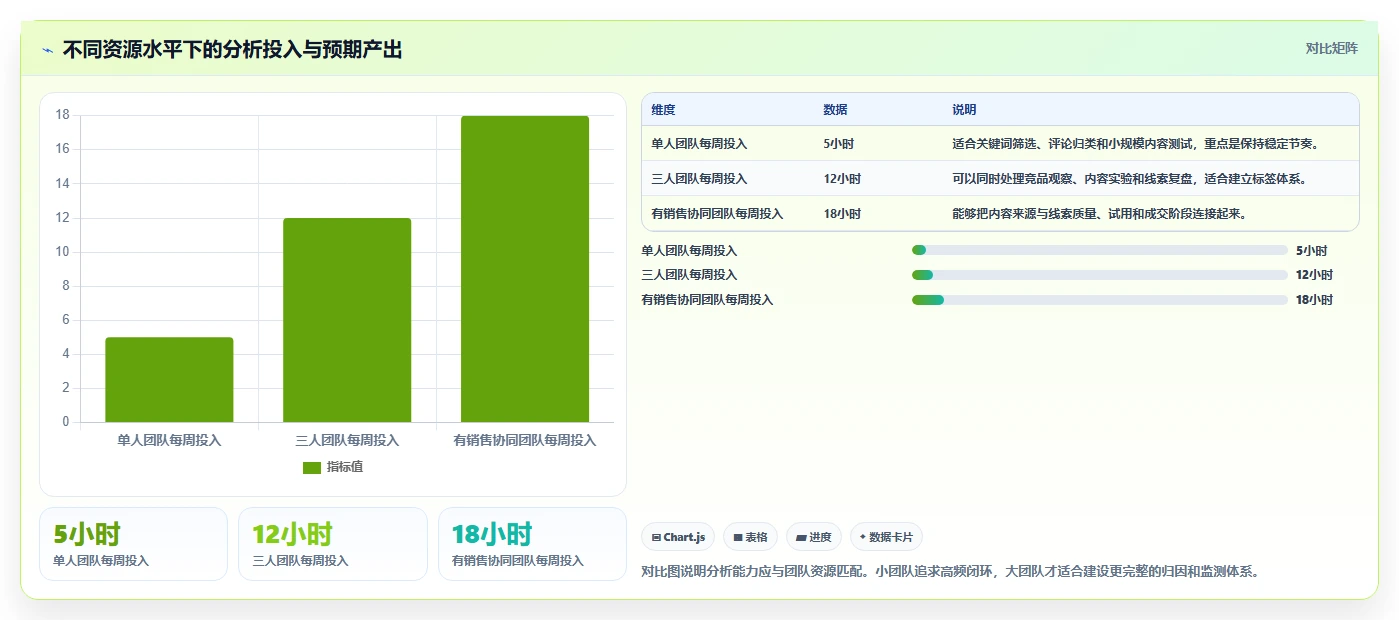The width and height of the screenshot is (1399, 620).
Task: Click the 指标值 legend label
Action: tap(345, 467)
